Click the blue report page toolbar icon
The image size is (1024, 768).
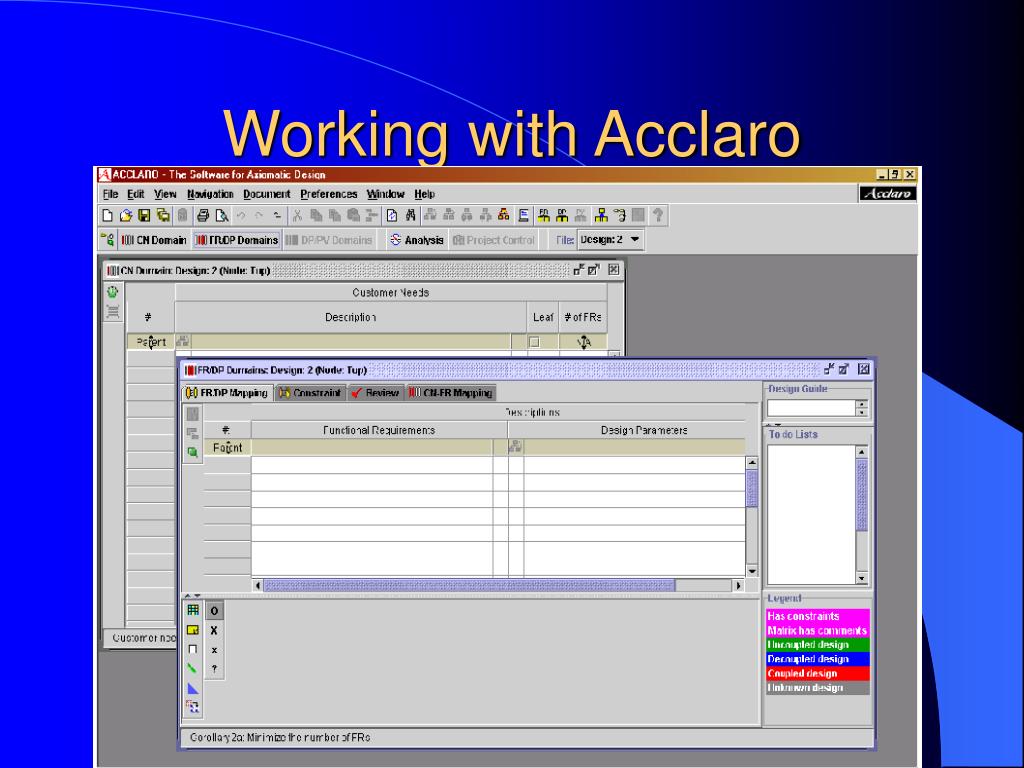coord(524,215)
